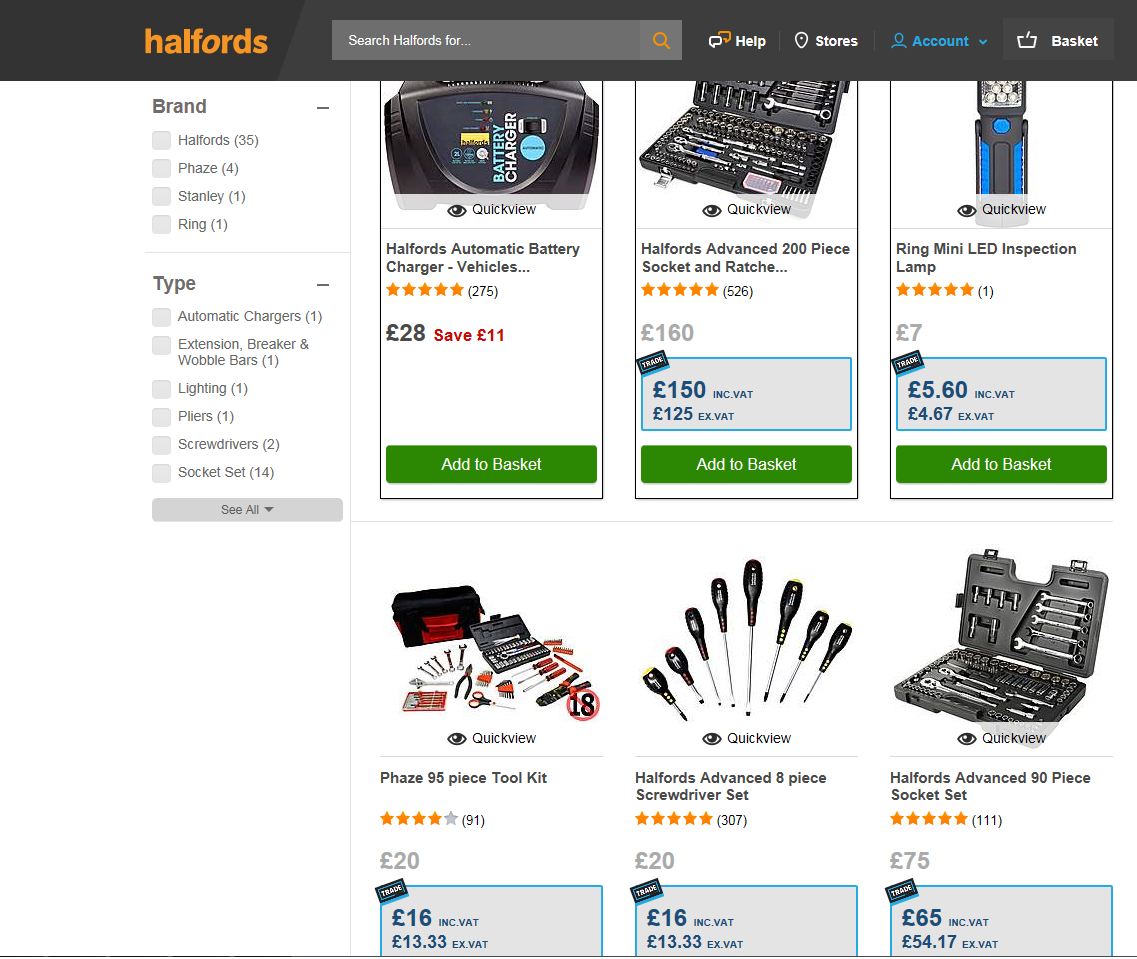Open the Account dropdown chevron
Screen dimensions: 1137x959
click(x=983, y=42)
